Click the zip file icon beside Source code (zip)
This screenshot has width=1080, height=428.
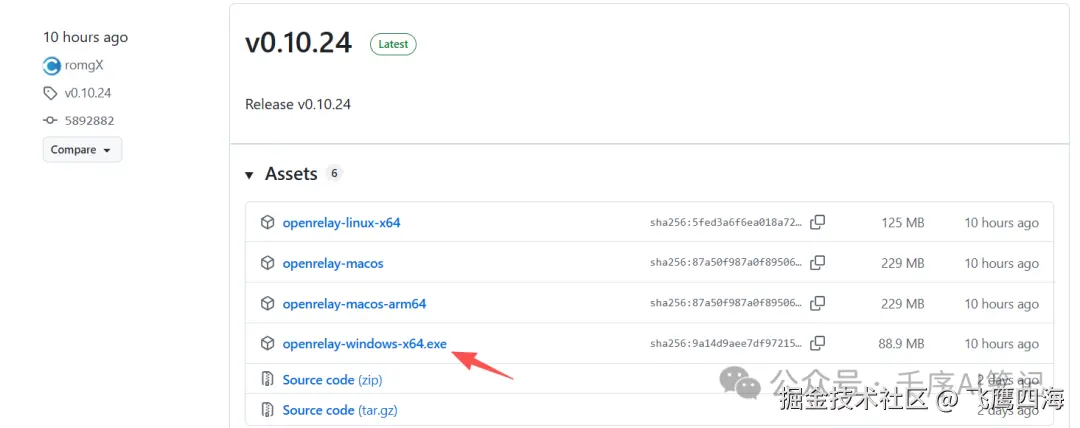coord(267,380)
